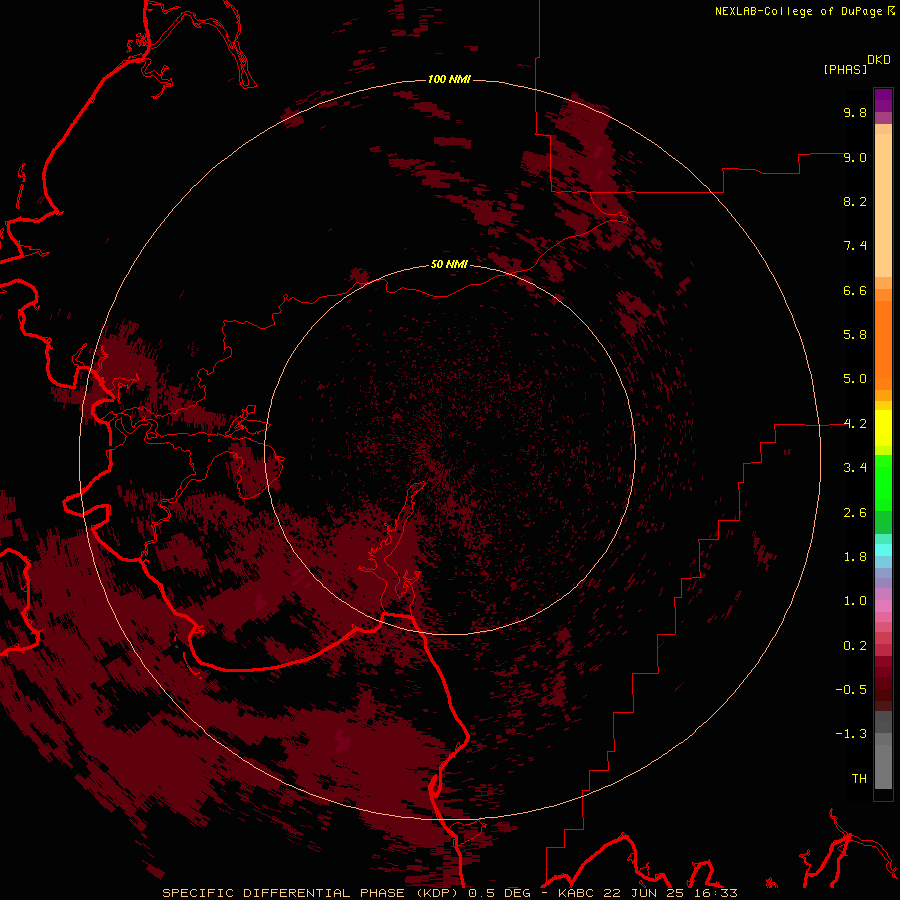The image size is (900, 900).
Task: Click the [PHAS] label above the color bar
Action: (x=845, y=69)
